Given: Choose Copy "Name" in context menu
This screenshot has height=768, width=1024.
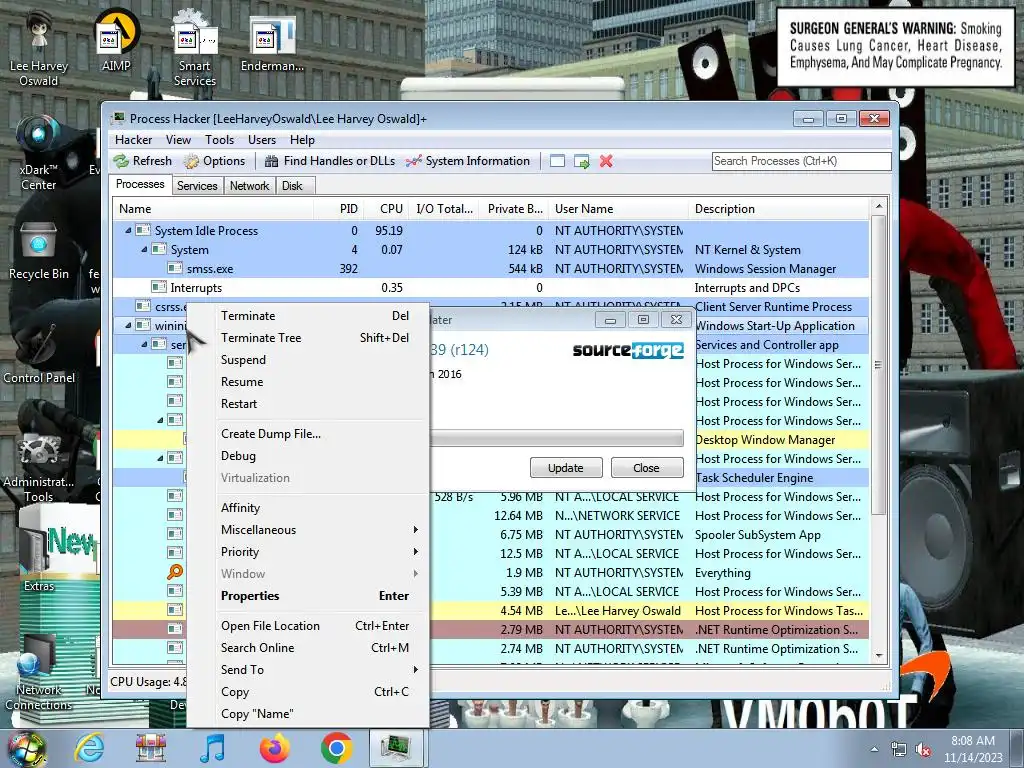Looking at the screenshot, I should point(319,714).
